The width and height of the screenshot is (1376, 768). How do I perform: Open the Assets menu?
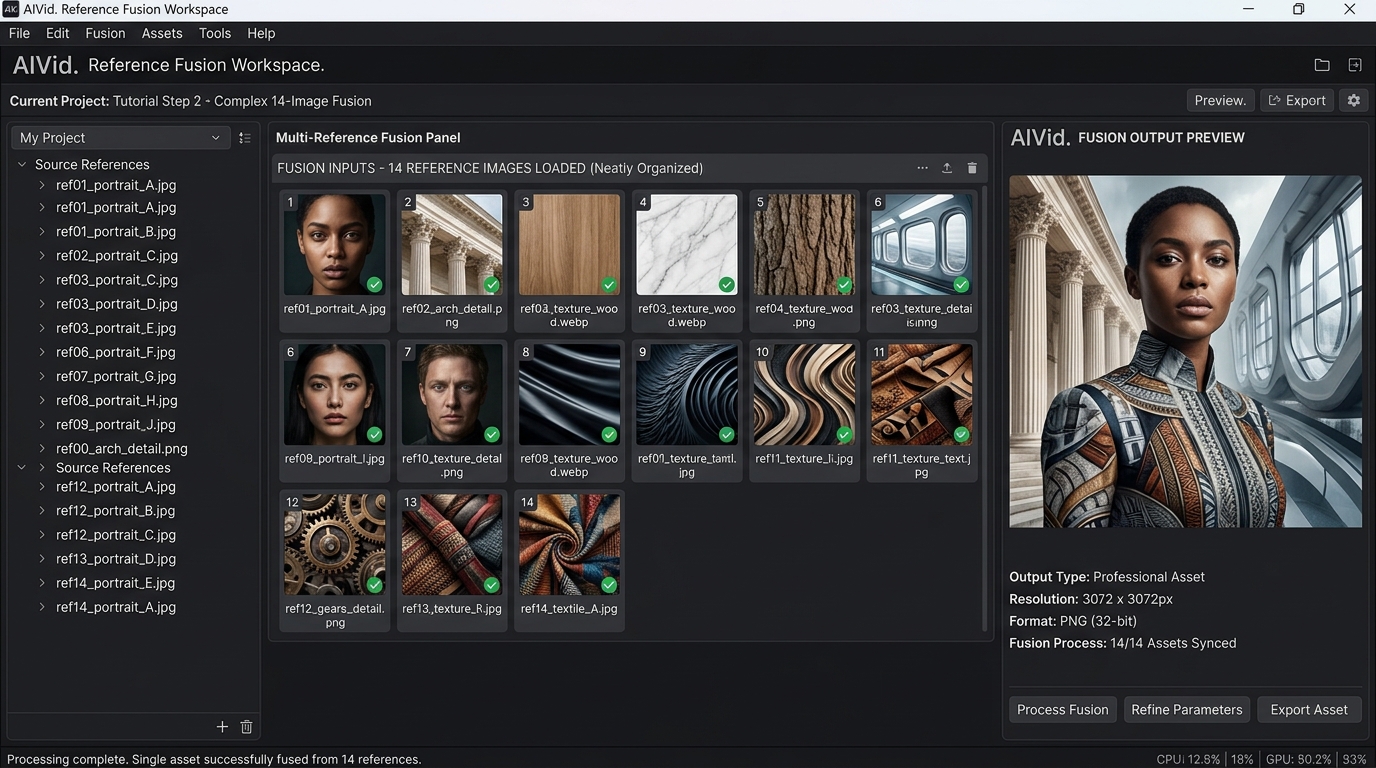162,33
